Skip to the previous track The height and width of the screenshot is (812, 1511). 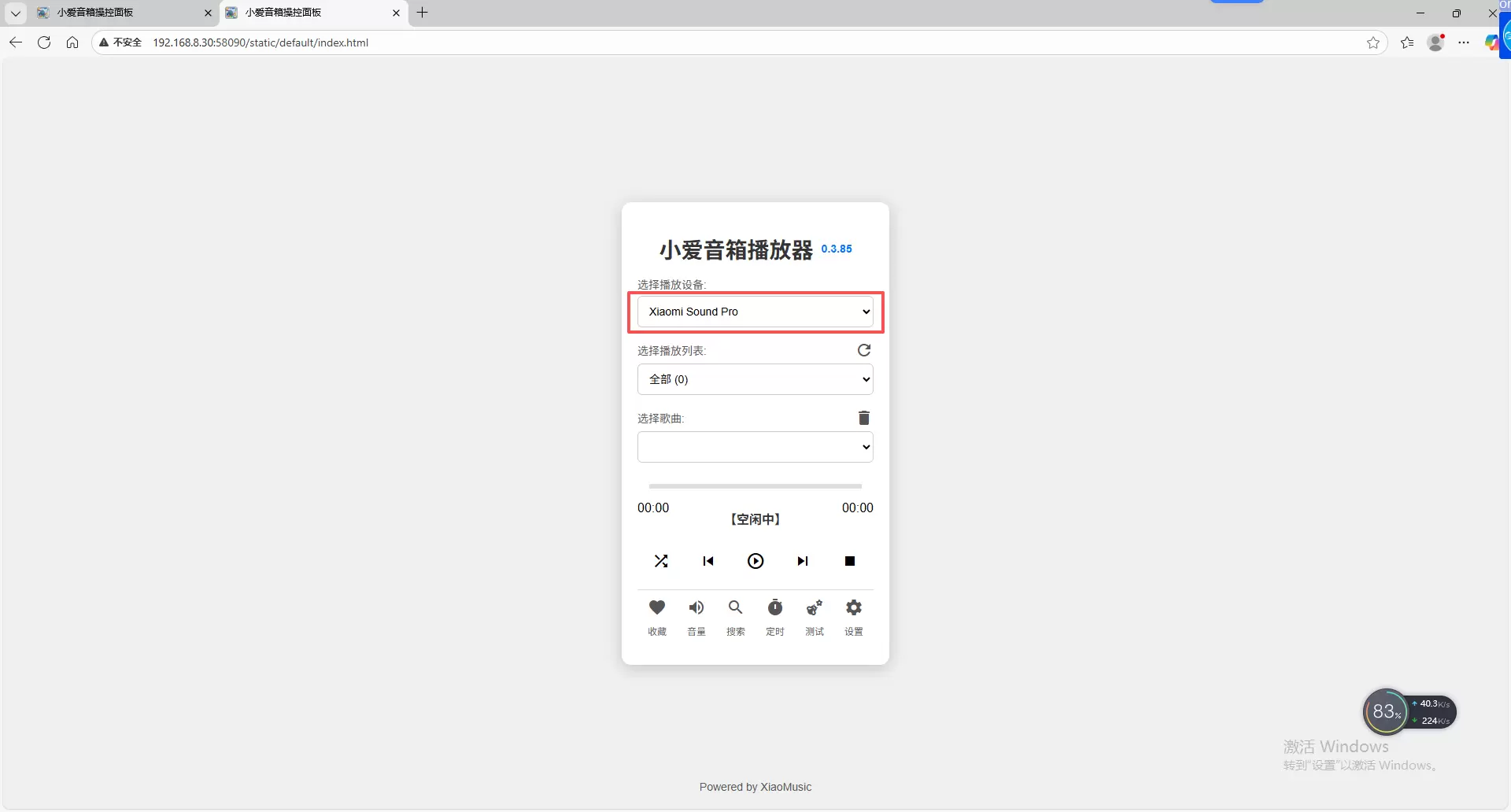(708, 561)
